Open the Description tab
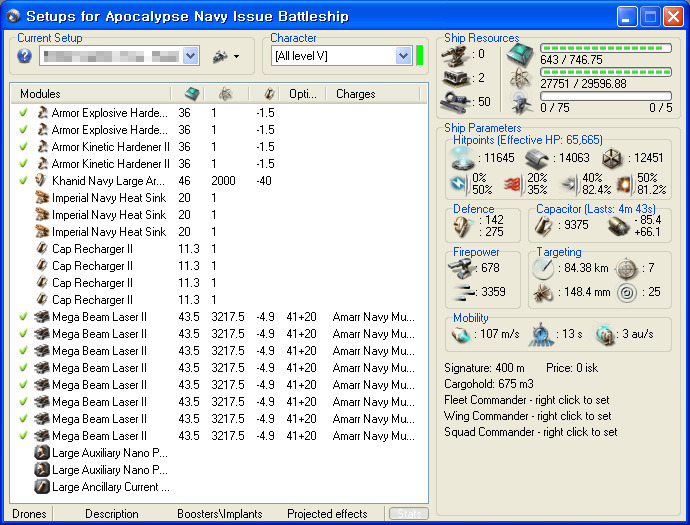The width and height of the screenshot is (690, 525). coord(112,514)
